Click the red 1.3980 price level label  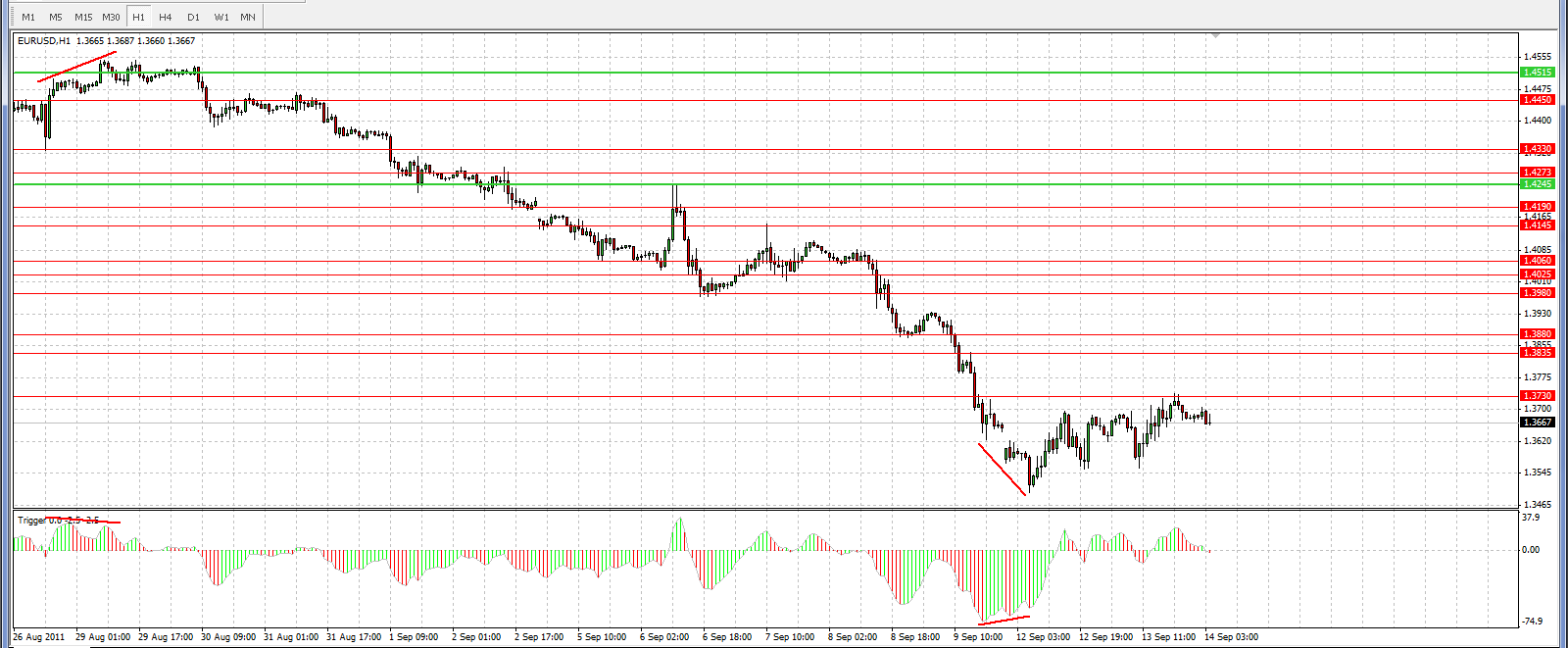point(1537,293)
